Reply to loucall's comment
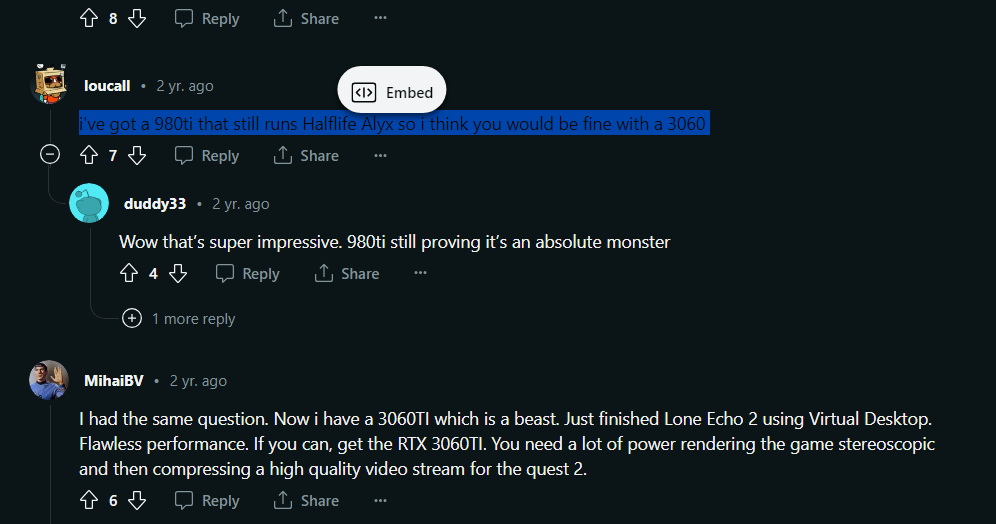Screen dimensions: 996x524 click(207, 155)
